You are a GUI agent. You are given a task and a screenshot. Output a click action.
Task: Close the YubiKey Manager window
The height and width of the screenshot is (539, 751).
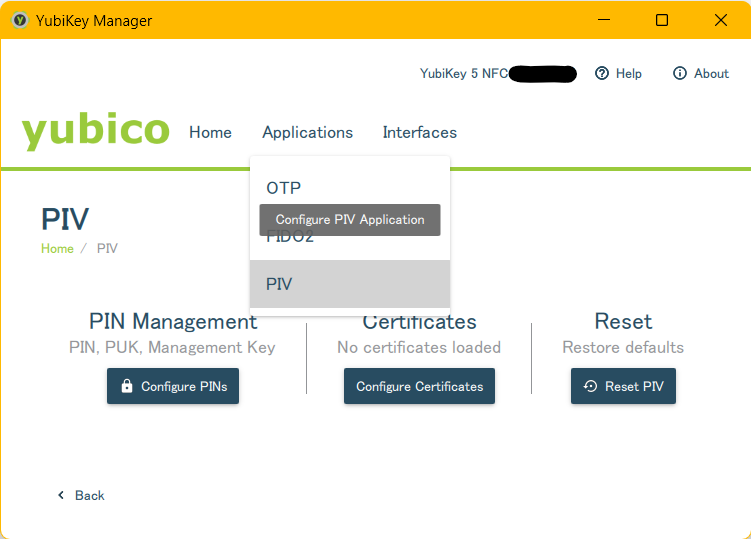[x=721, y=20]
